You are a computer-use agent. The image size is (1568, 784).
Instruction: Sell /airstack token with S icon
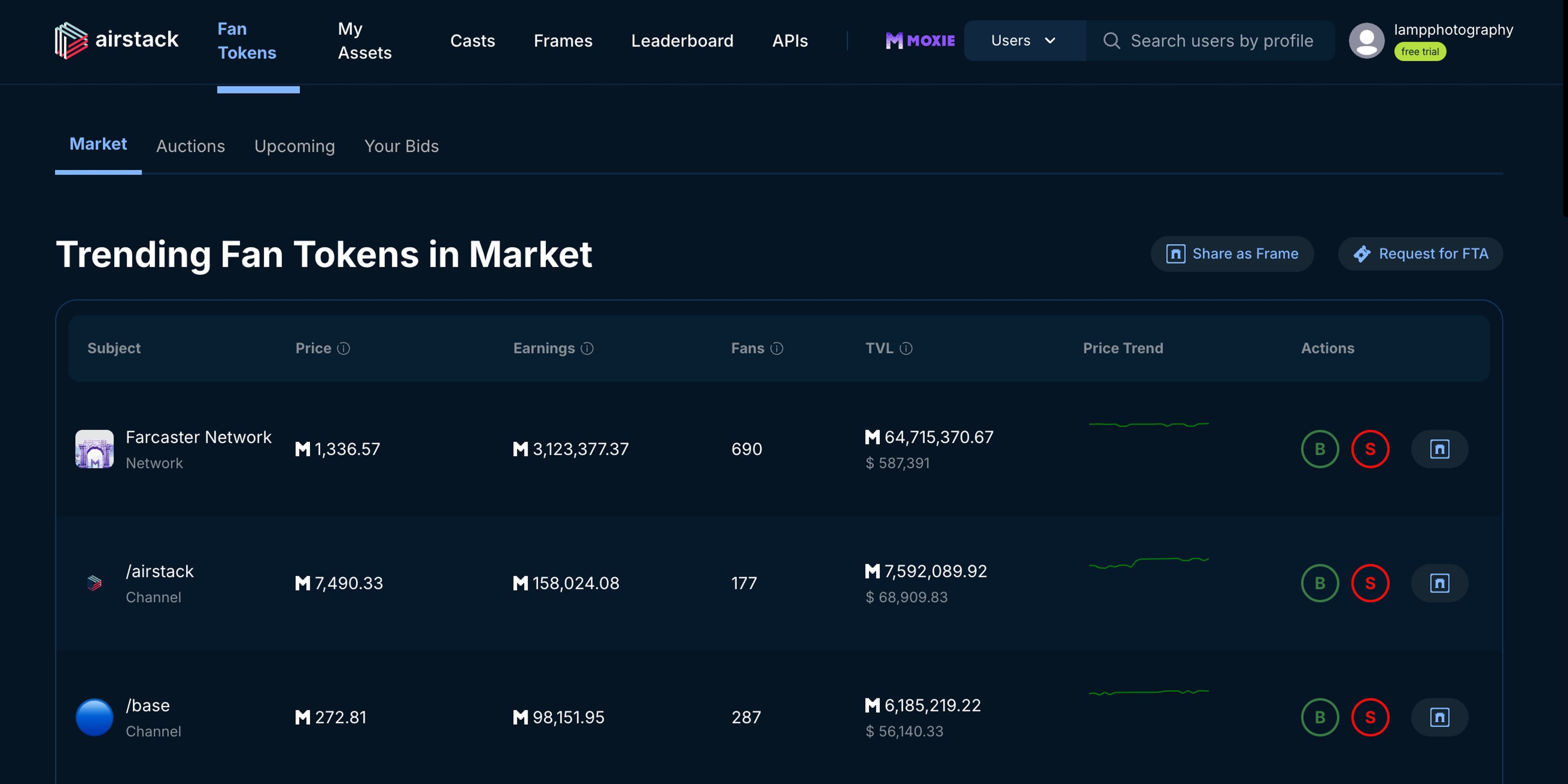tap(1370, 583)
